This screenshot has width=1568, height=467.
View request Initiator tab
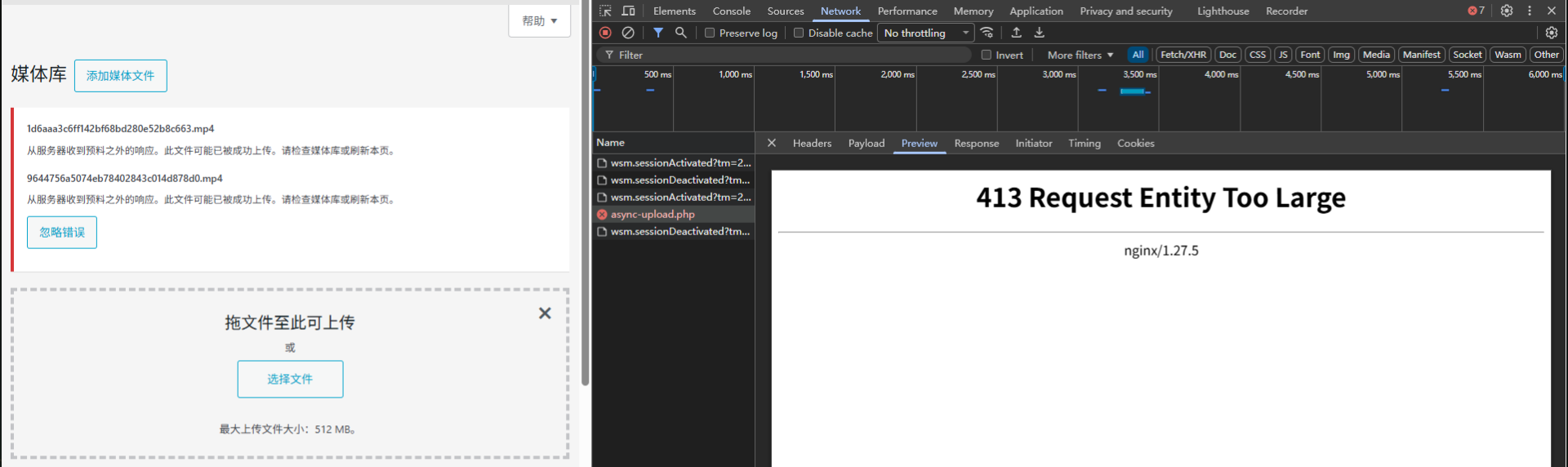pyautogui.click(x=1034, y=143)
